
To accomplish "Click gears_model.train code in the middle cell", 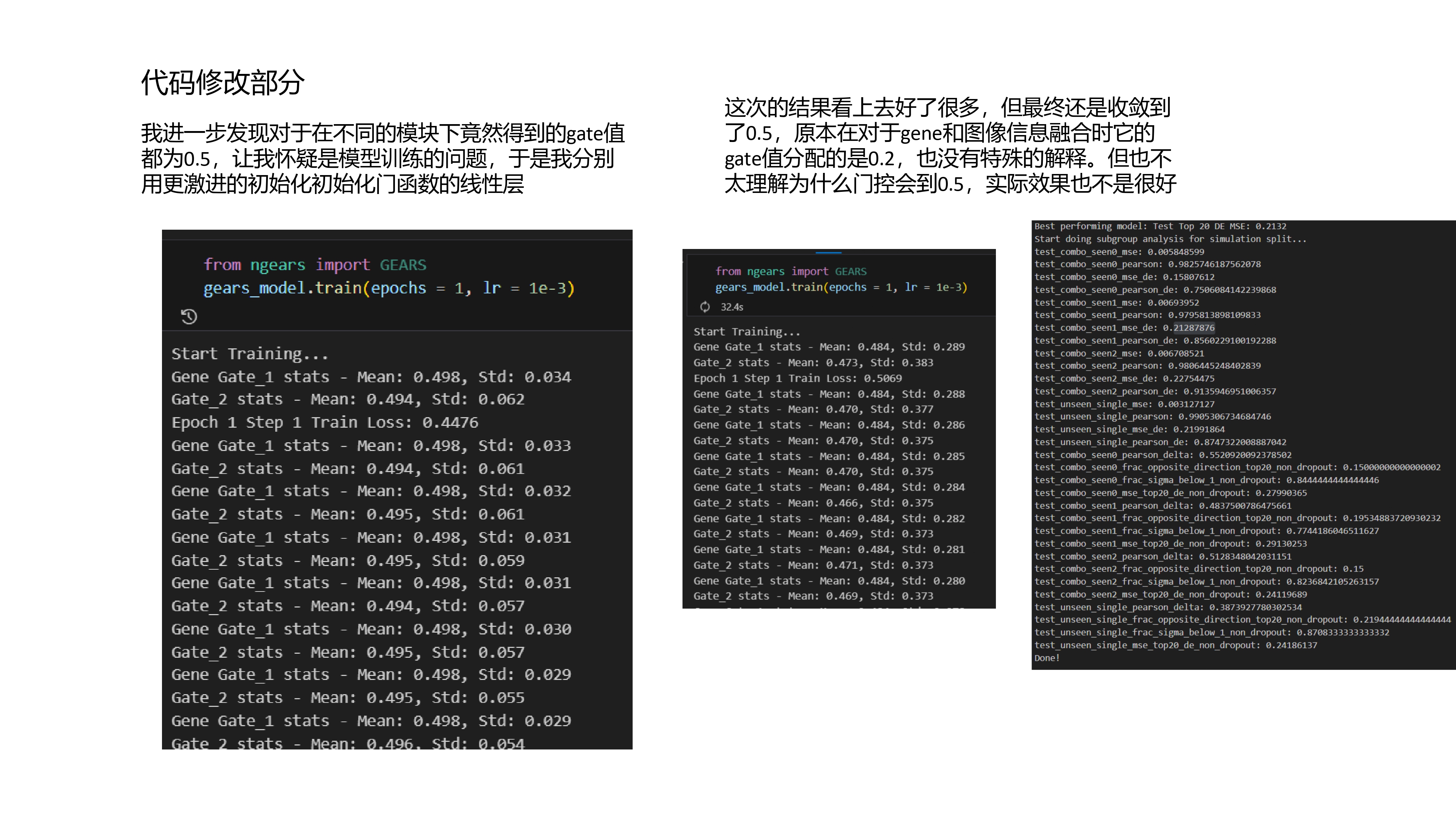I will pyautogui.click(x=840, y=287).
